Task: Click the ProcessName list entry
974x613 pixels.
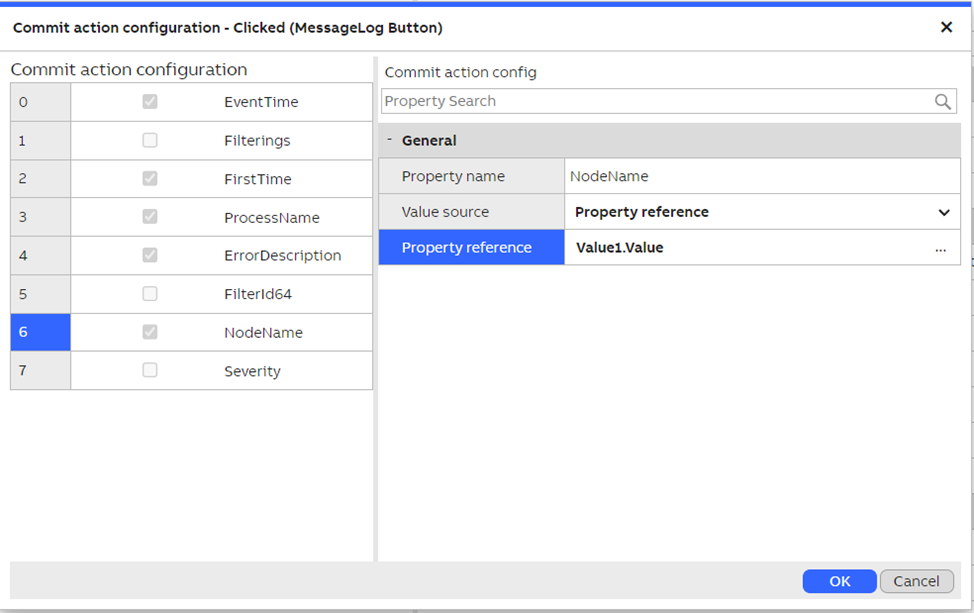Action: tap(271, 217)
